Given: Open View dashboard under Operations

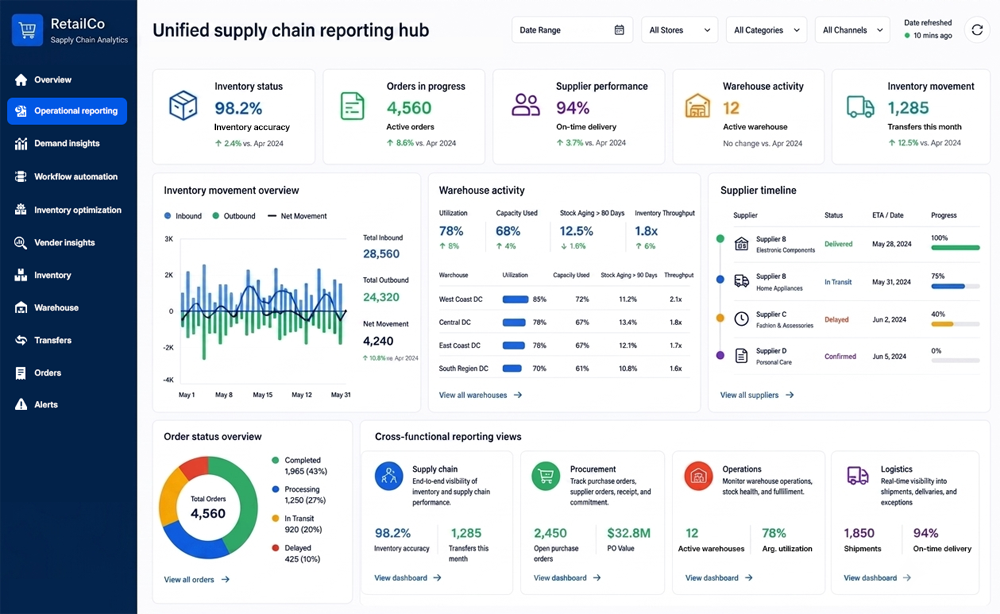Looking at the screenshot, I should 719,578.
